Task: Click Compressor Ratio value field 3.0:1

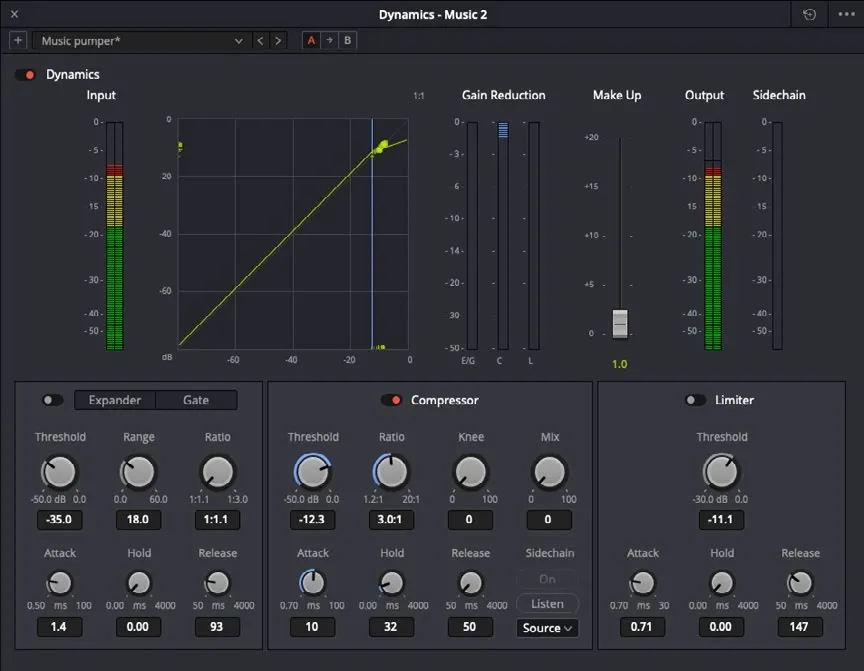Action: (x=391, y=520)
